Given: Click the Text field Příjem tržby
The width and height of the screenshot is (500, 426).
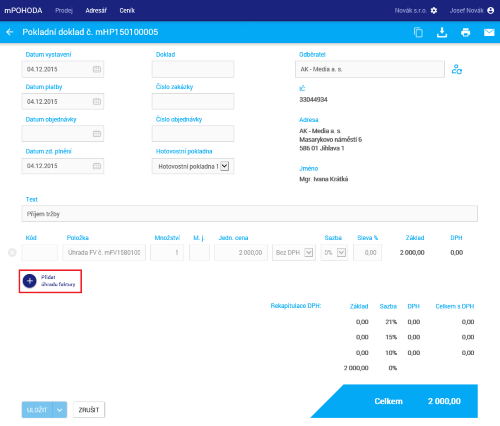Looking at the screenshot, I should [x=250, y=214].
